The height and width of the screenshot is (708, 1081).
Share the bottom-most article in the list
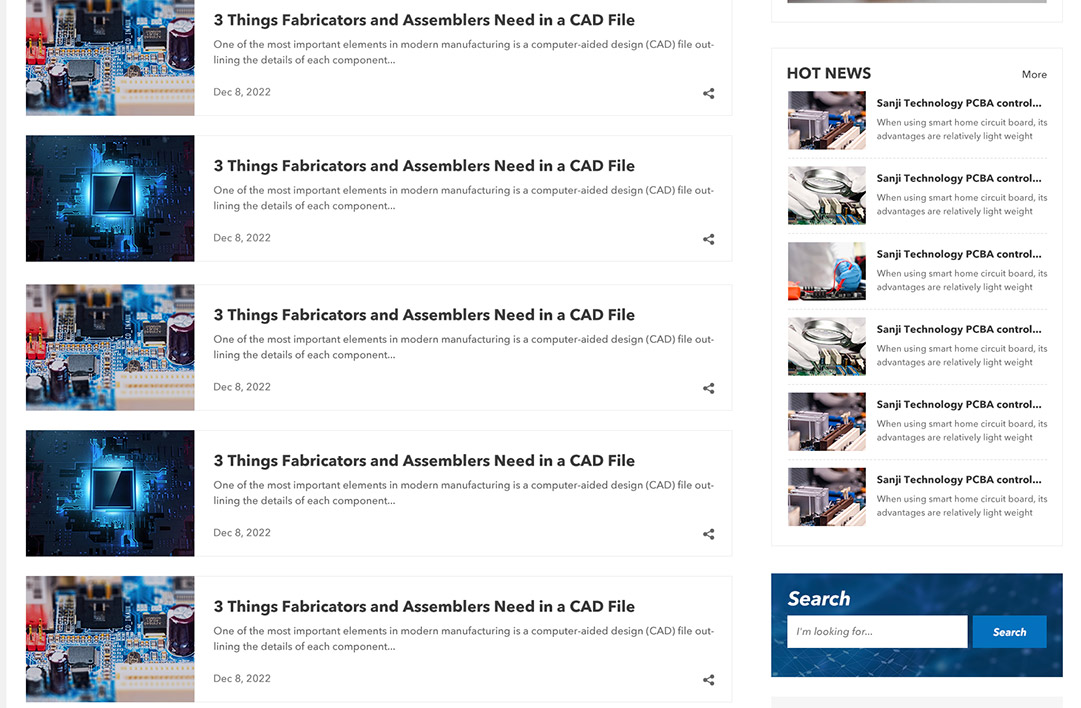[x=708, y=681]
